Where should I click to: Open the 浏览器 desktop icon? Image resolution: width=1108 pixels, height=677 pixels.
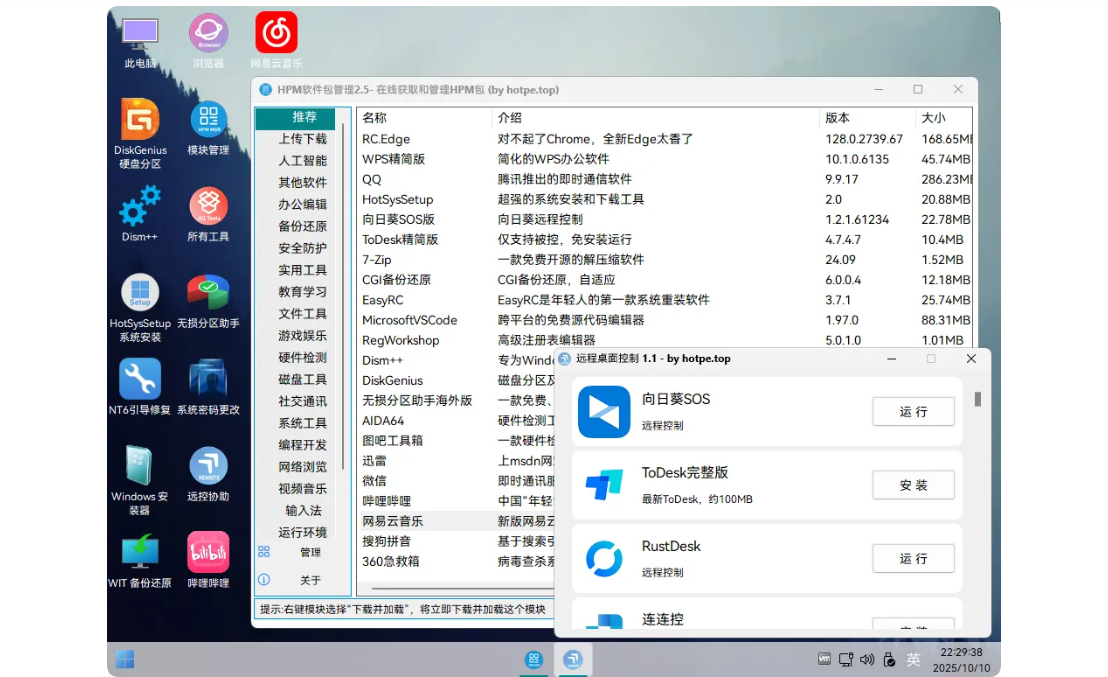pyautogui.click(x=208, y=42)
